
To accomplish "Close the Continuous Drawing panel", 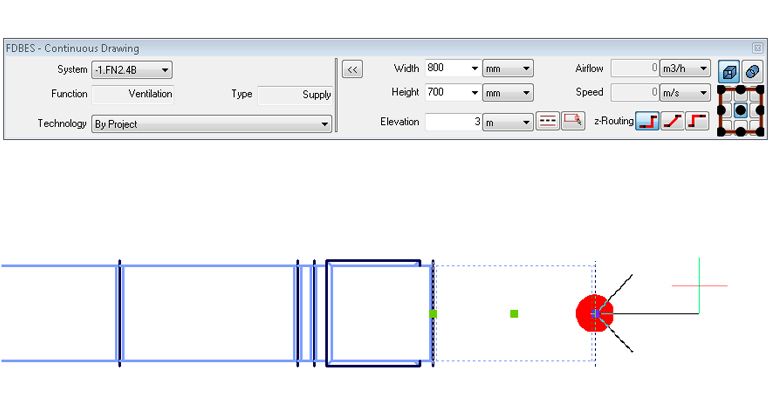I will click(757, 48).
